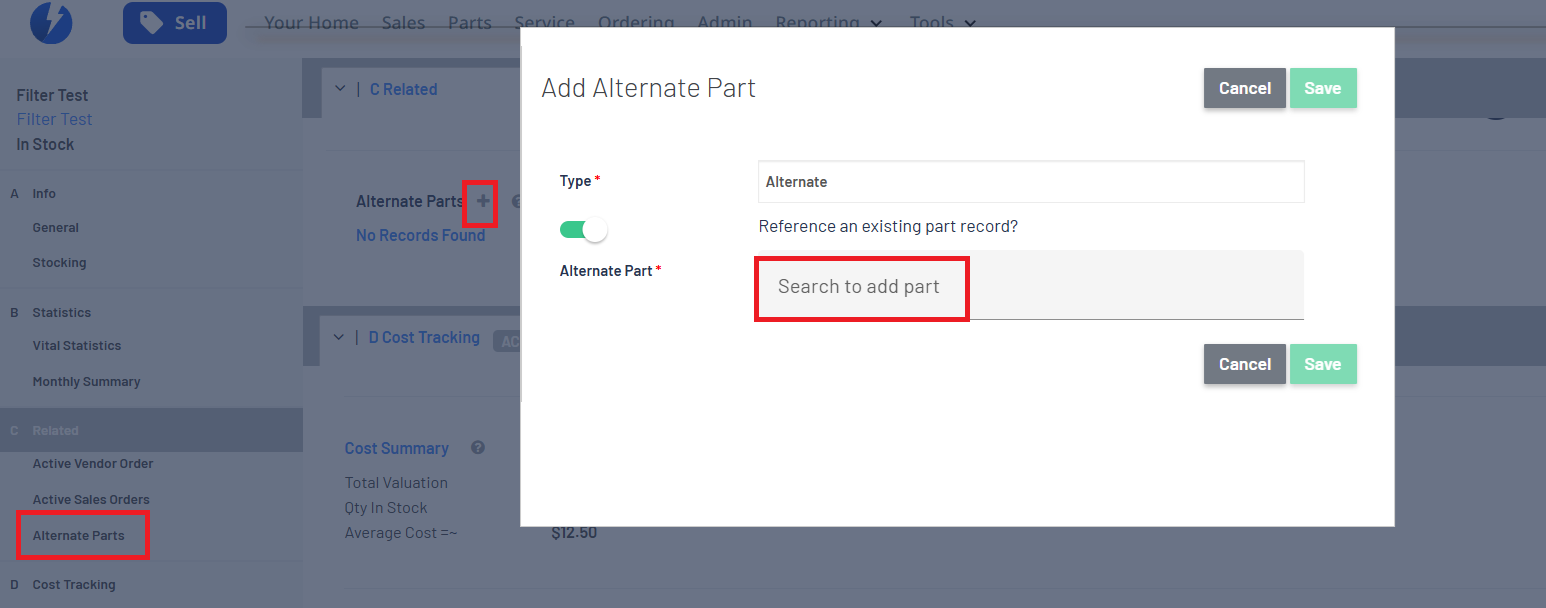
Task: Click the Sell price-tag button
Action: click(x=175, y=23)
